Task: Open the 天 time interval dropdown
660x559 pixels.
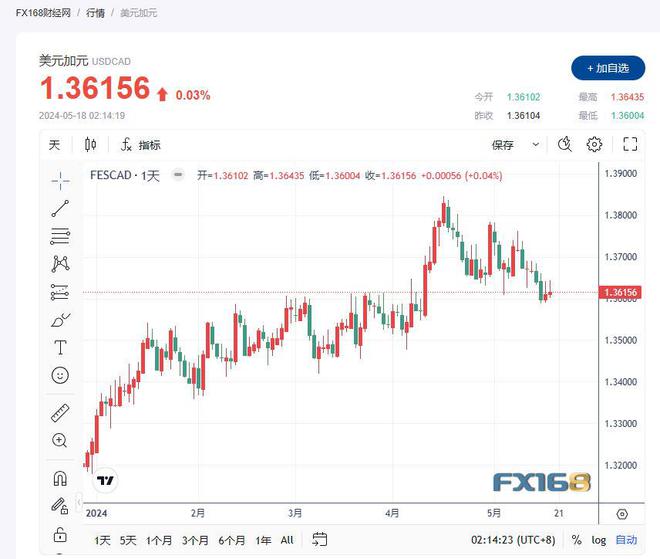Action: tap(55, 145)
